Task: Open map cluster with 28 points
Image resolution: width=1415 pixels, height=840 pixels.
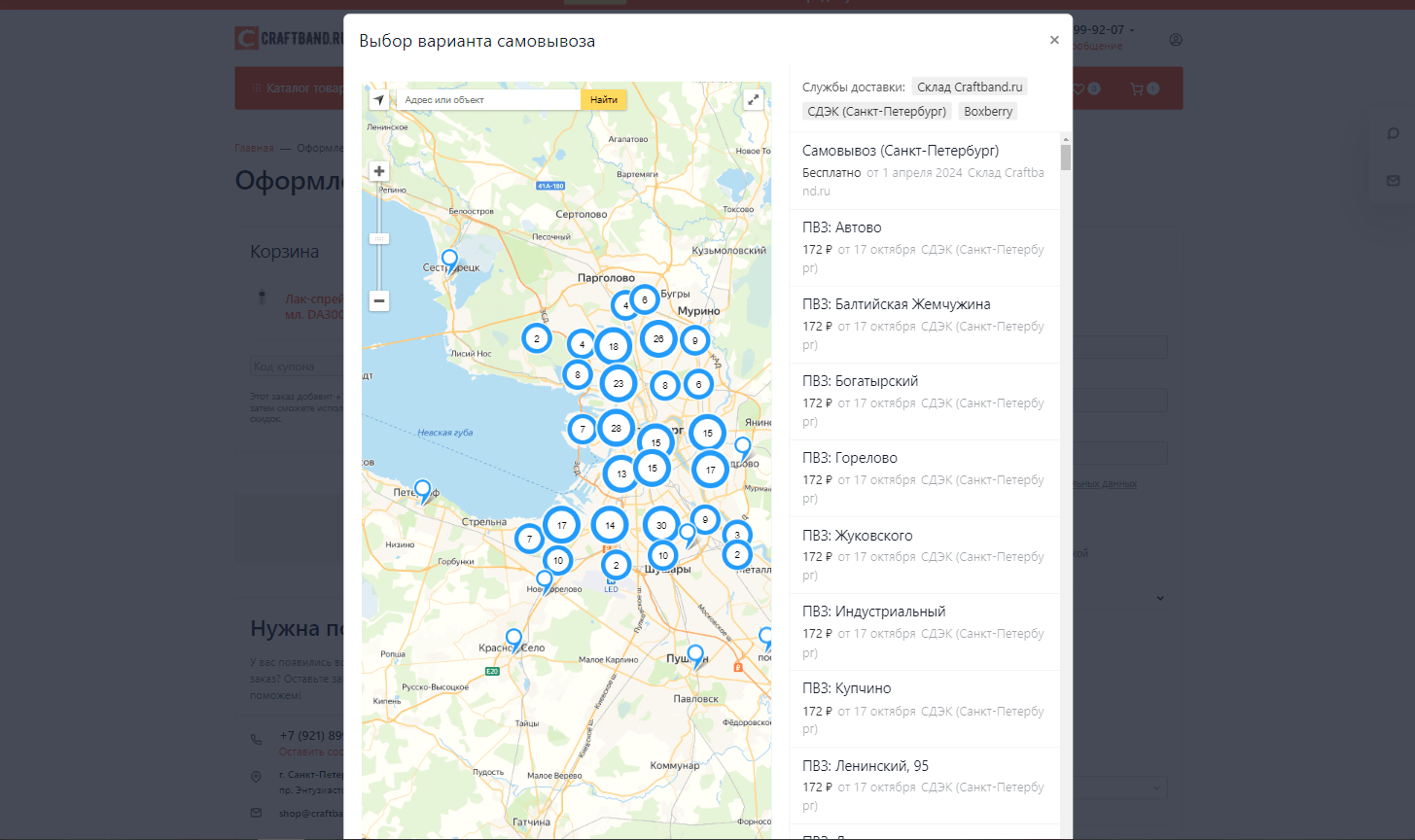Action: [616, 428]
